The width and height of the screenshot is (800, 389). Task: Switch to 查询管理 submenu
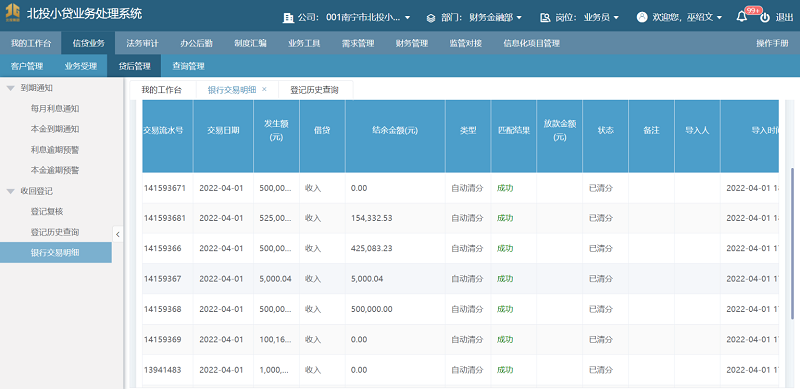click(x=188, y=66)
